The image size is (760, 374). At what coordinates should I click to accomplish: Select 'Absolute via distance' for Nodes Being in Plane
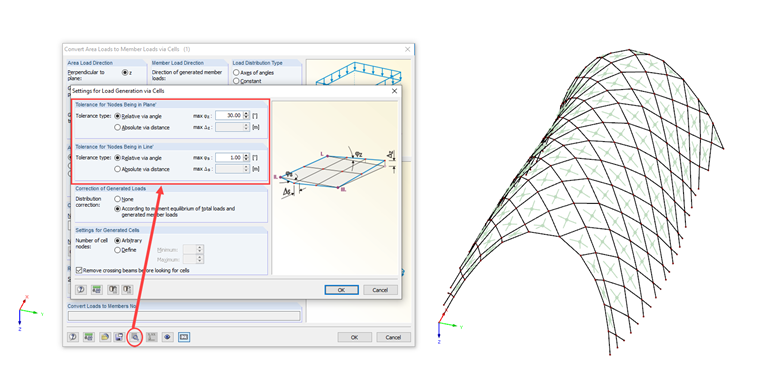(x=117, y=127)
